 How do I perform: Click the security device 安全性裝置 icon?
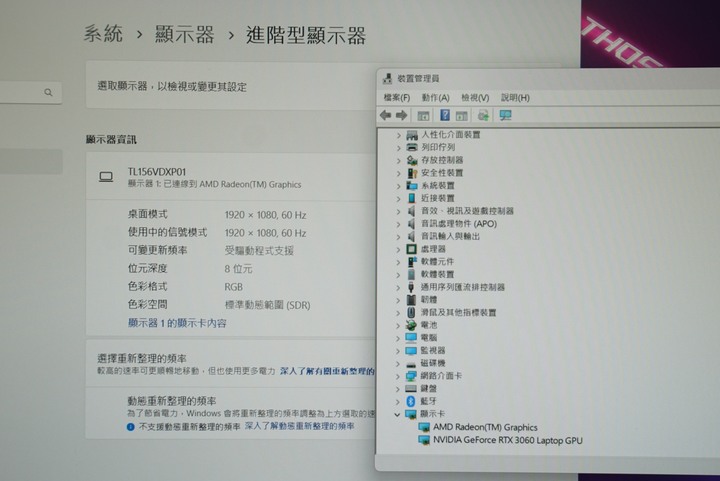(412, 173)
